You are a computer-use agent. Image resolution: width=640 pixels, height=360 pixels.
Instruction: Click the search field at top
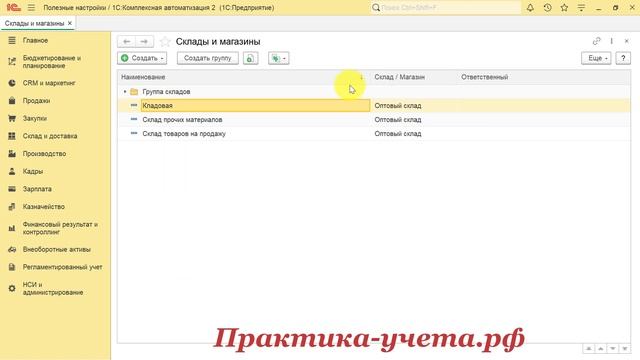point(446,7)
